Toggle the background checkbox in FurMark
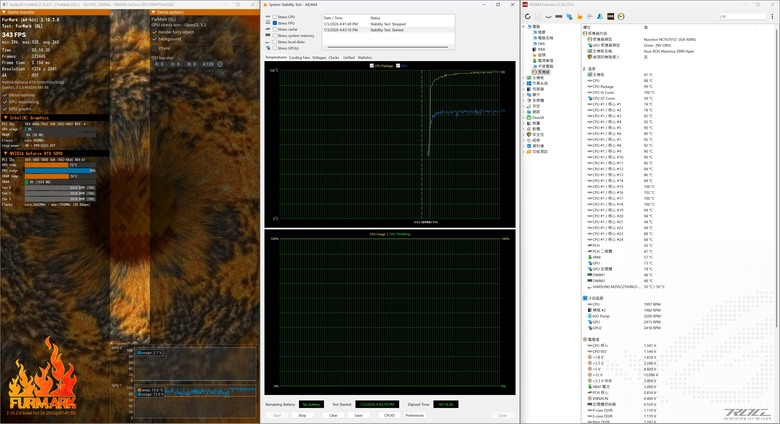 (x=154, y=39)
